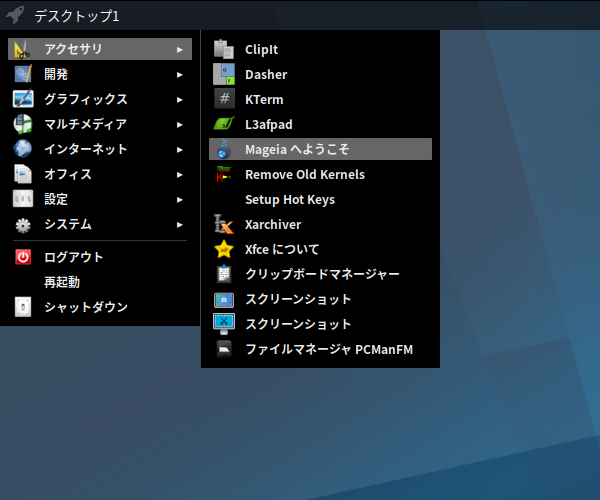Choose the シャットダウン text label

click(86, 307)
